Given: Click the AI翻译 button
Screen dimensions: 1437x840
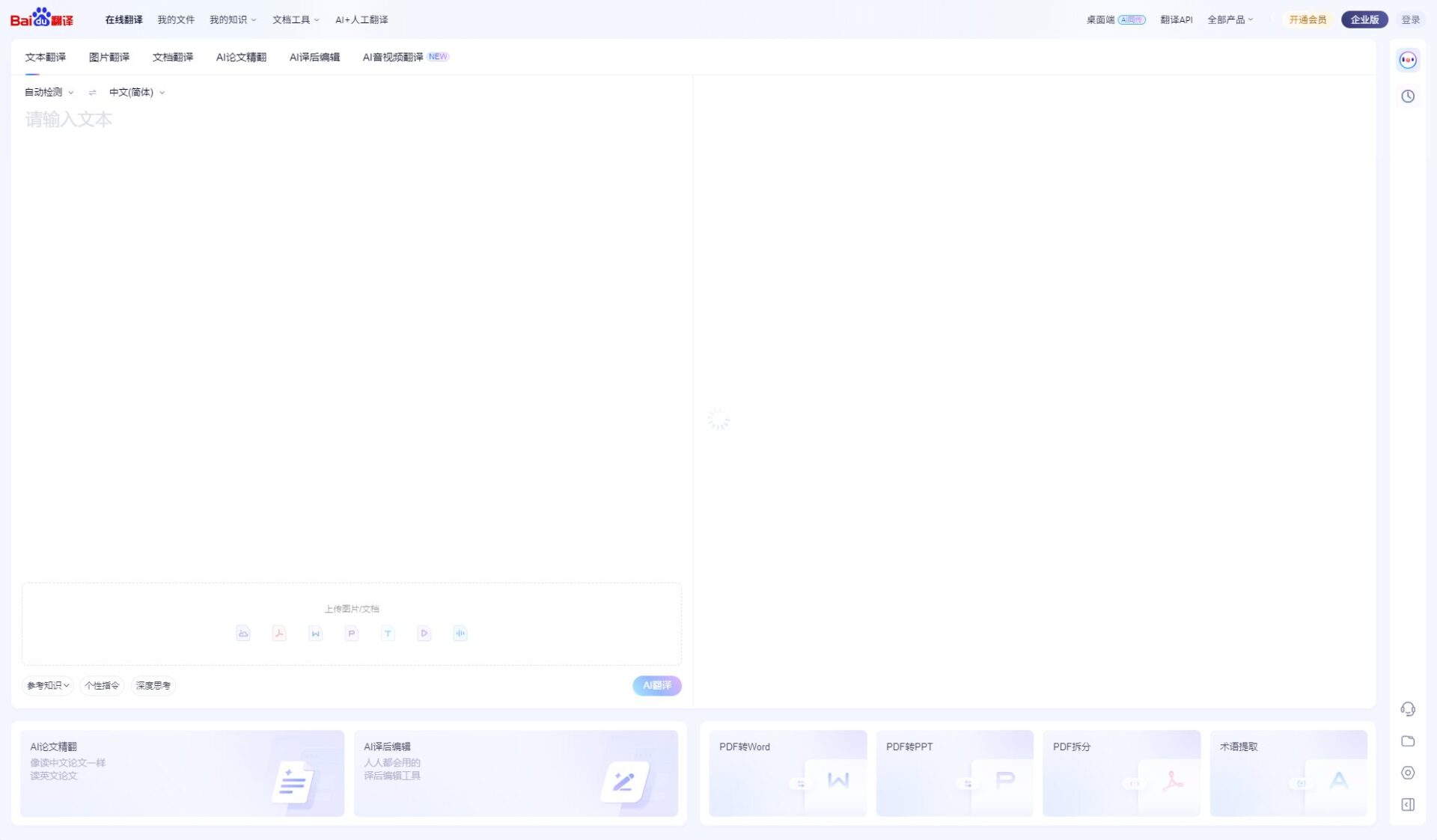Looking at the screenshot, I should (x=656, y=685).
